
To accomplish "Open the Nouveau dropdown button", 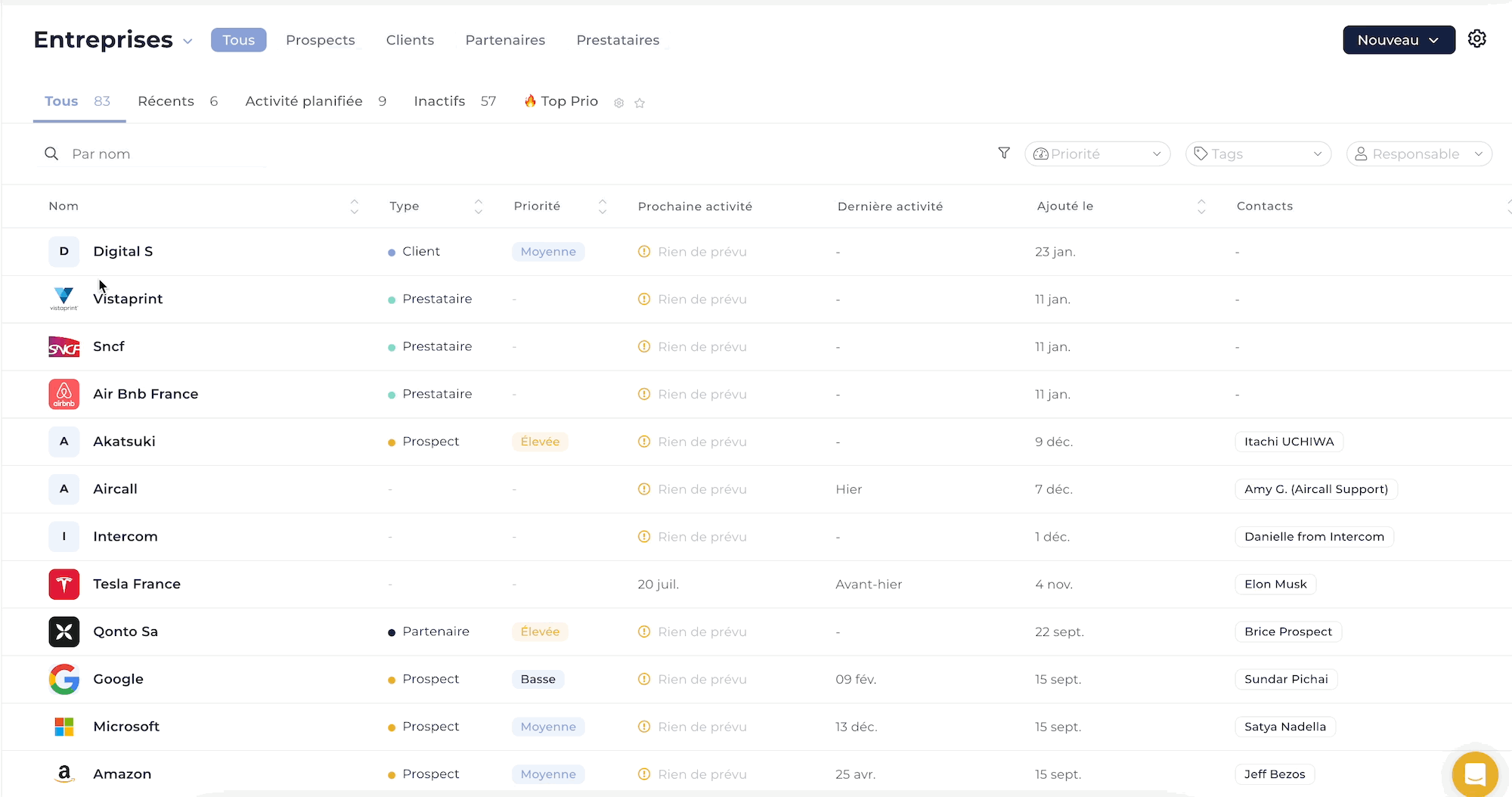I will point(1399,40).
